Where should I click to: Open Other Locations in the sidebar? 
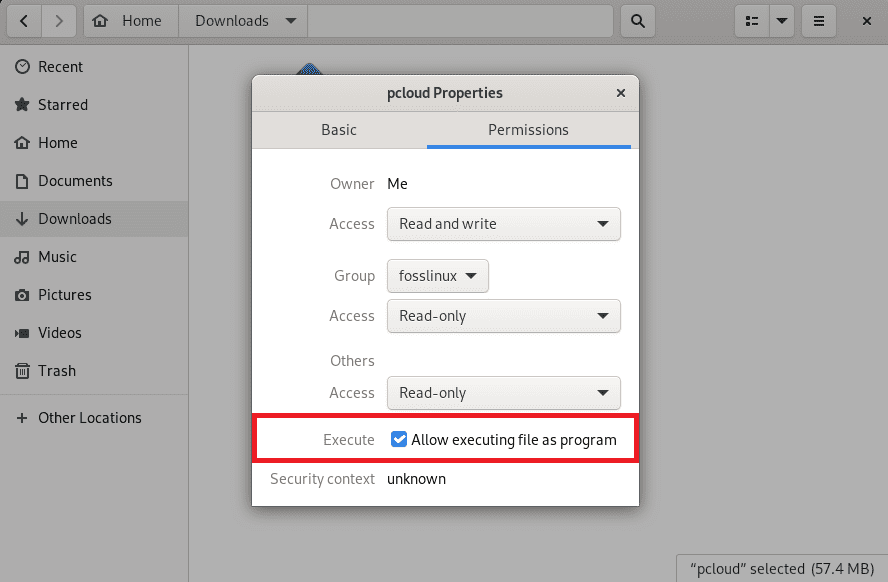click(x=94, y=417)
